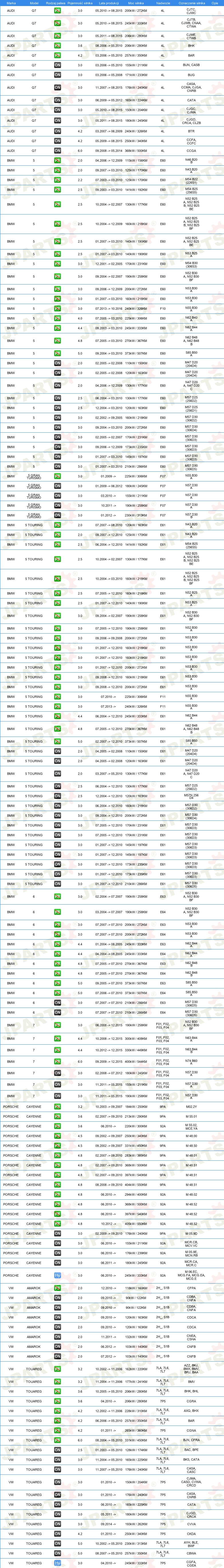Click engine code N74 B60 A
Image resolution: width=224 pixels, height=1568 pixels.
pyautogui.click(x=191, y=1062)
